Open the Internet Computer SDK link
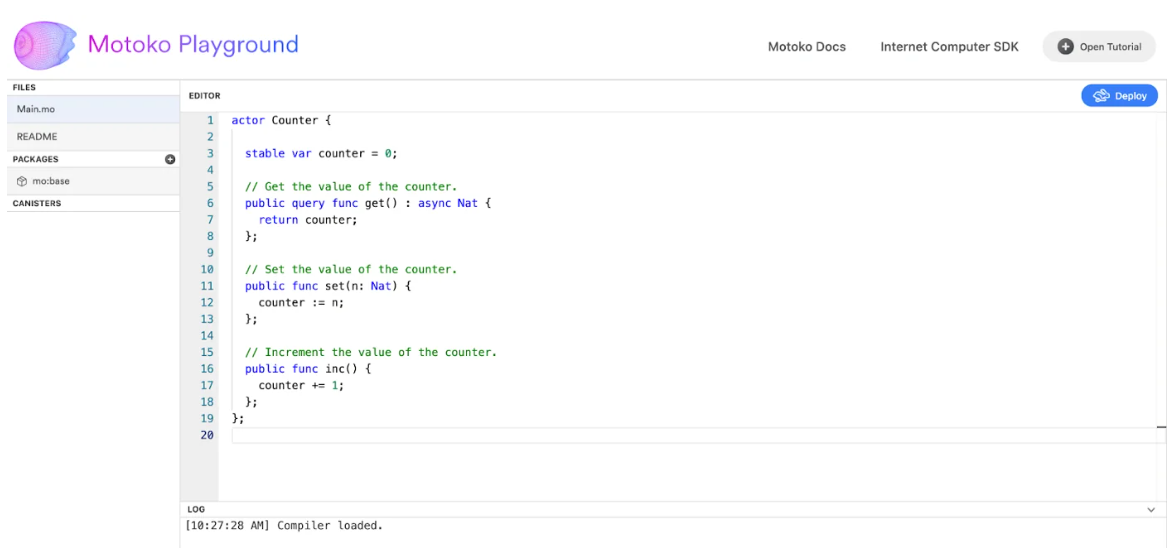The height and width of the screenshot is (548, 1168). [950, 46]
